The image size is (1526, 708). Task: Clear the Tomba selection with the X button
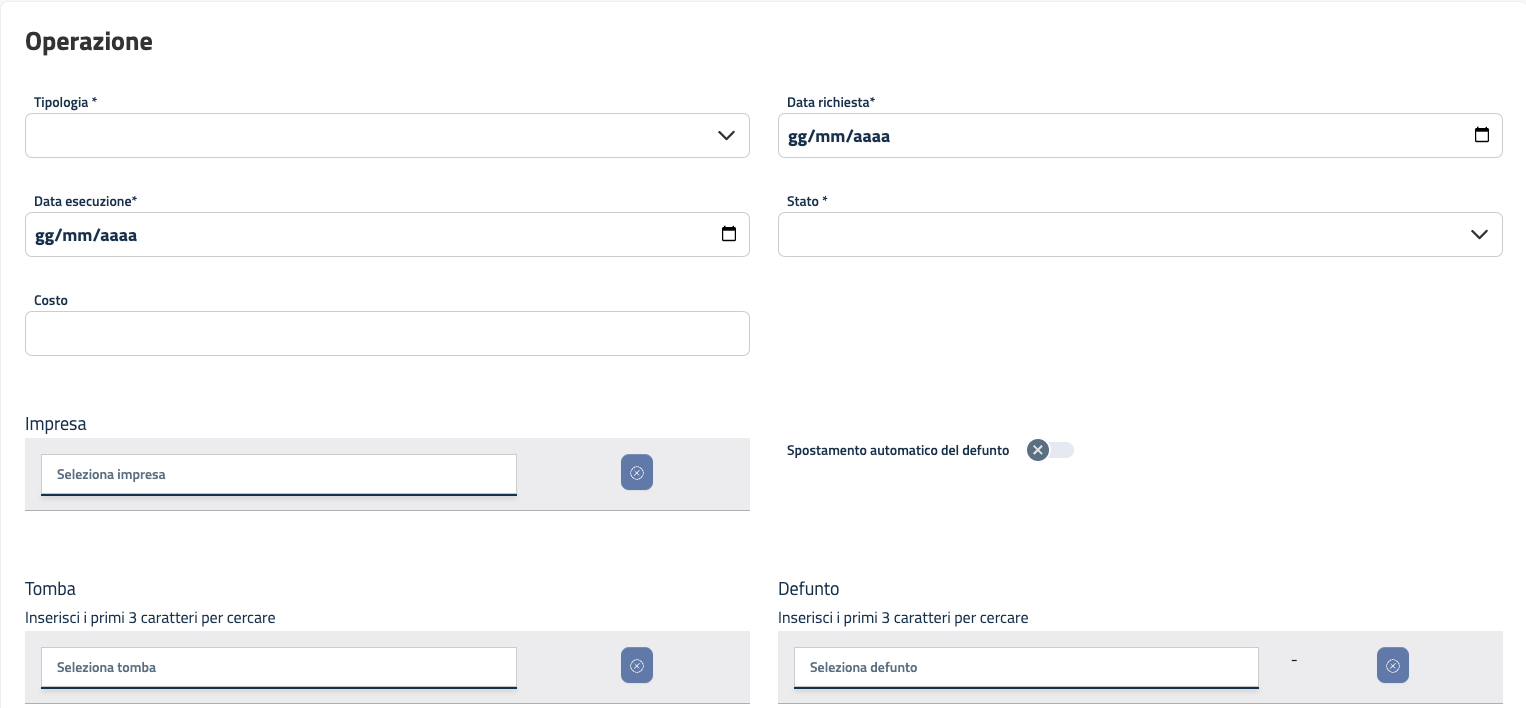pos(637,666)
